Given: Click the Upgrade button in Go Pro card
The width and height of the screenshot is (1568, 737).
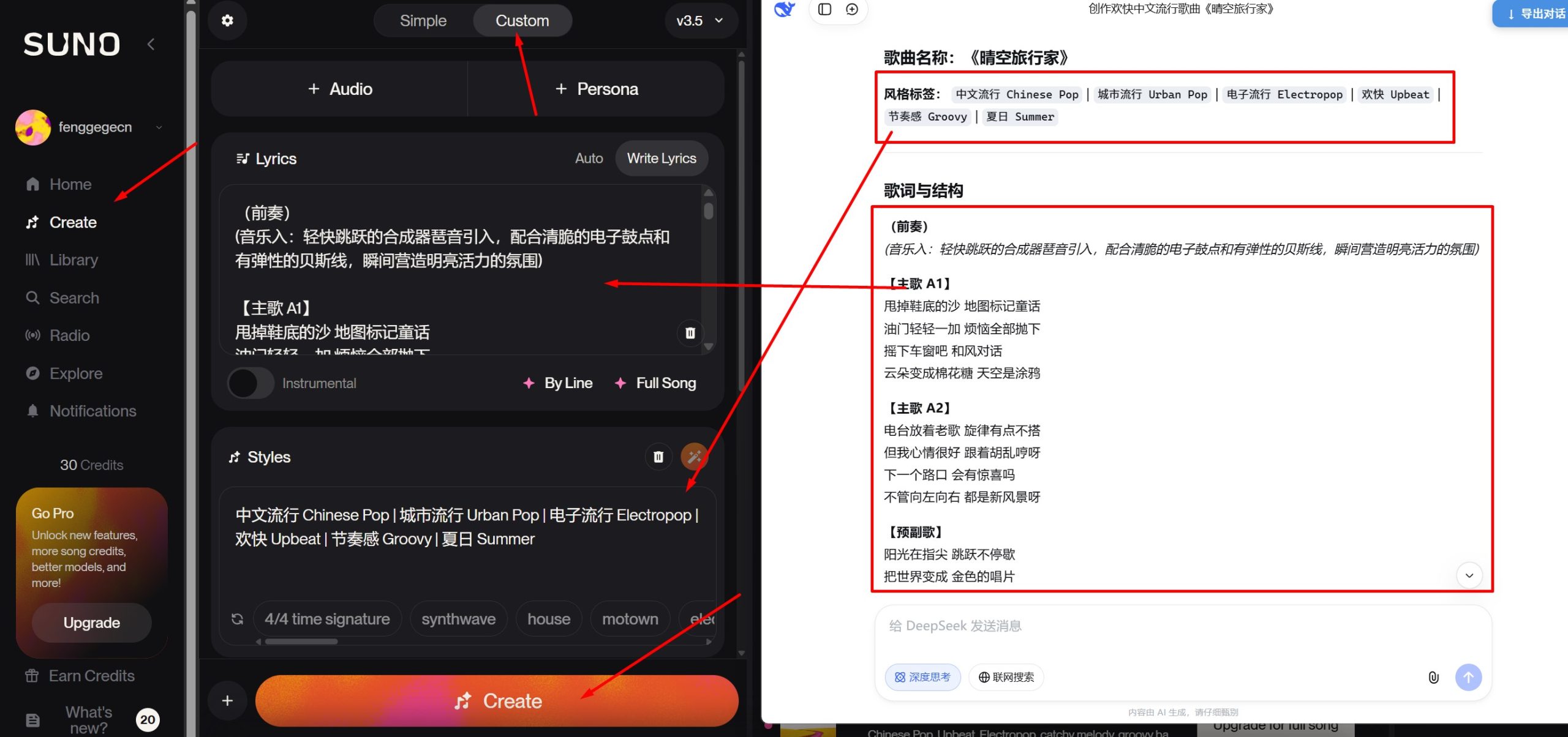Looking at the screenshot, I should click(x=92, y=623).
